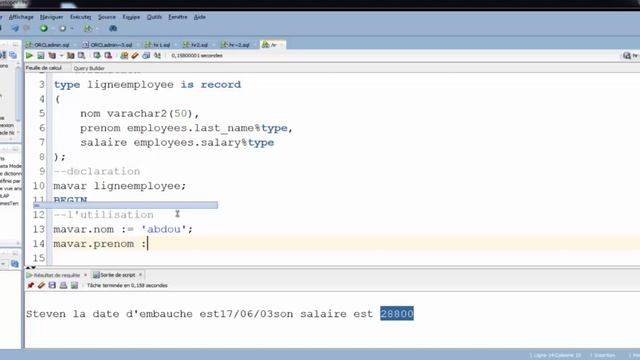Click the blue copy icon in left panel toolbar
This screenshot has height=360, width=640.
click(x=13, y=55)
